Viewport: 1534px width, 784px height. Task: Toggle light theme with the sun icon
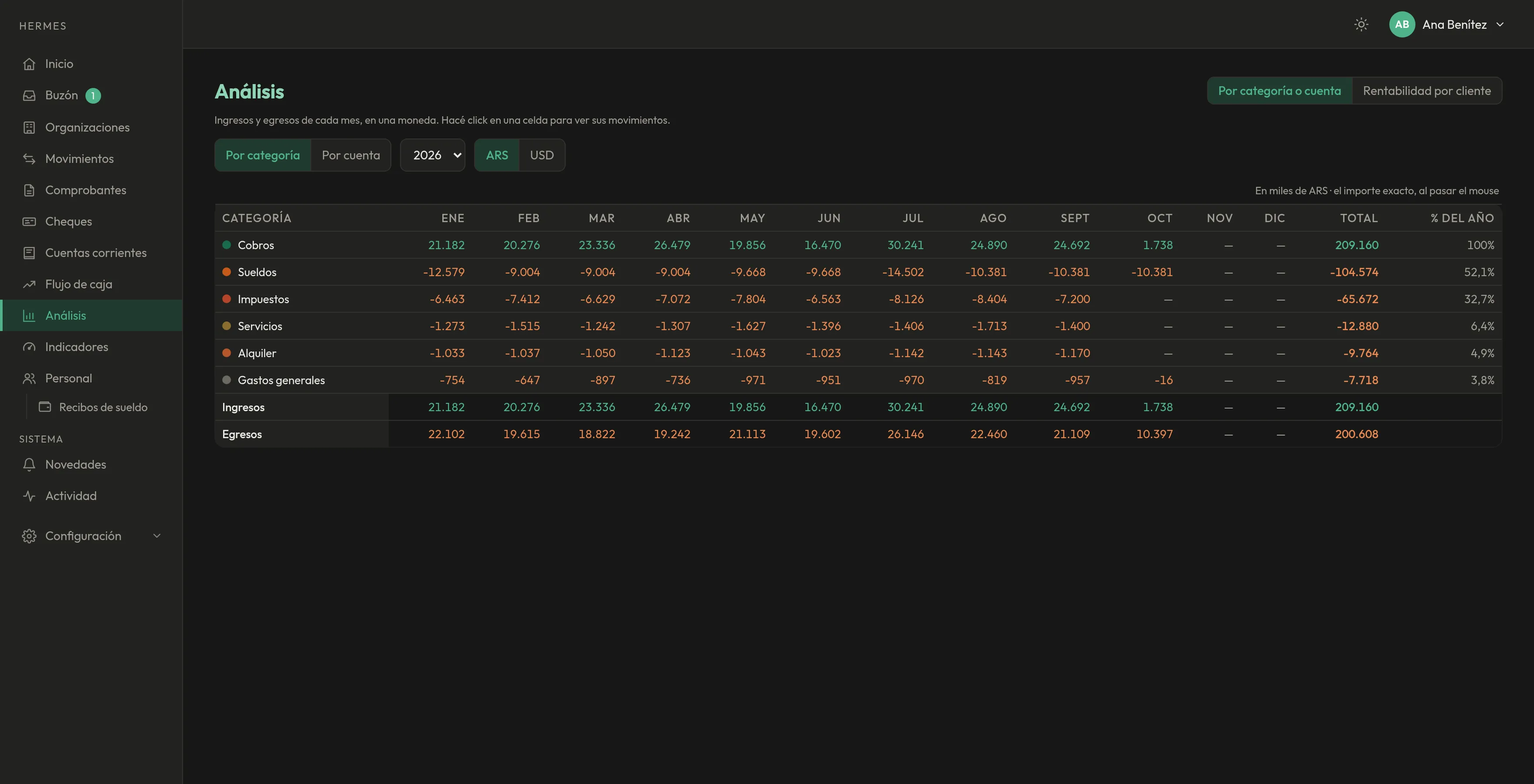[x=1361, y=24]
